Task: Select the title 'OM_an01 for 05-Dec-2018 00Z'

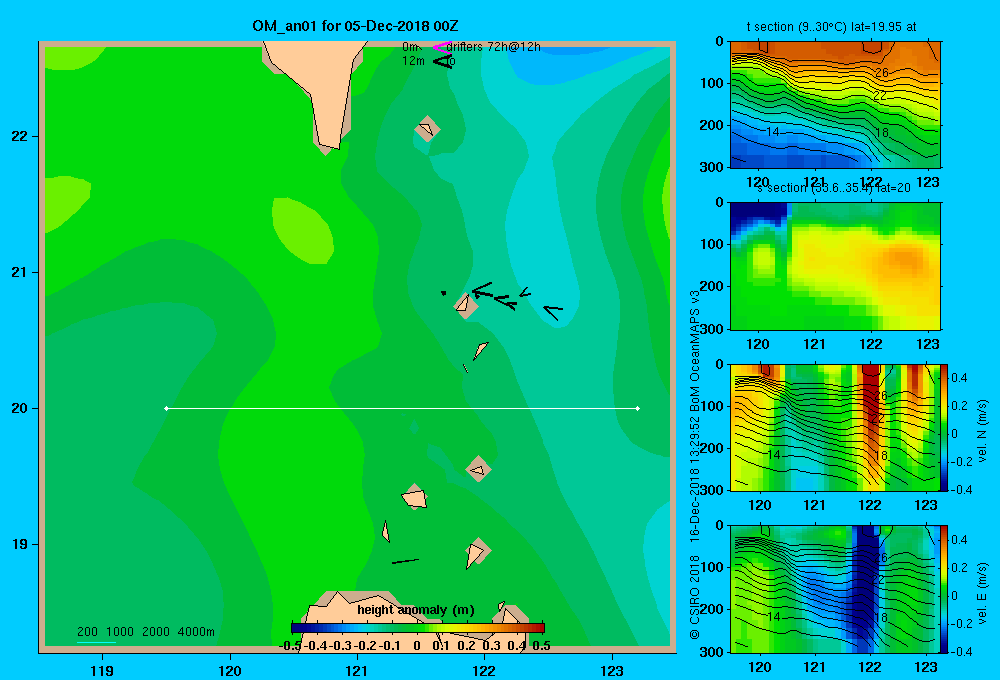Action: pyautogui.click(x=355, y=26)
